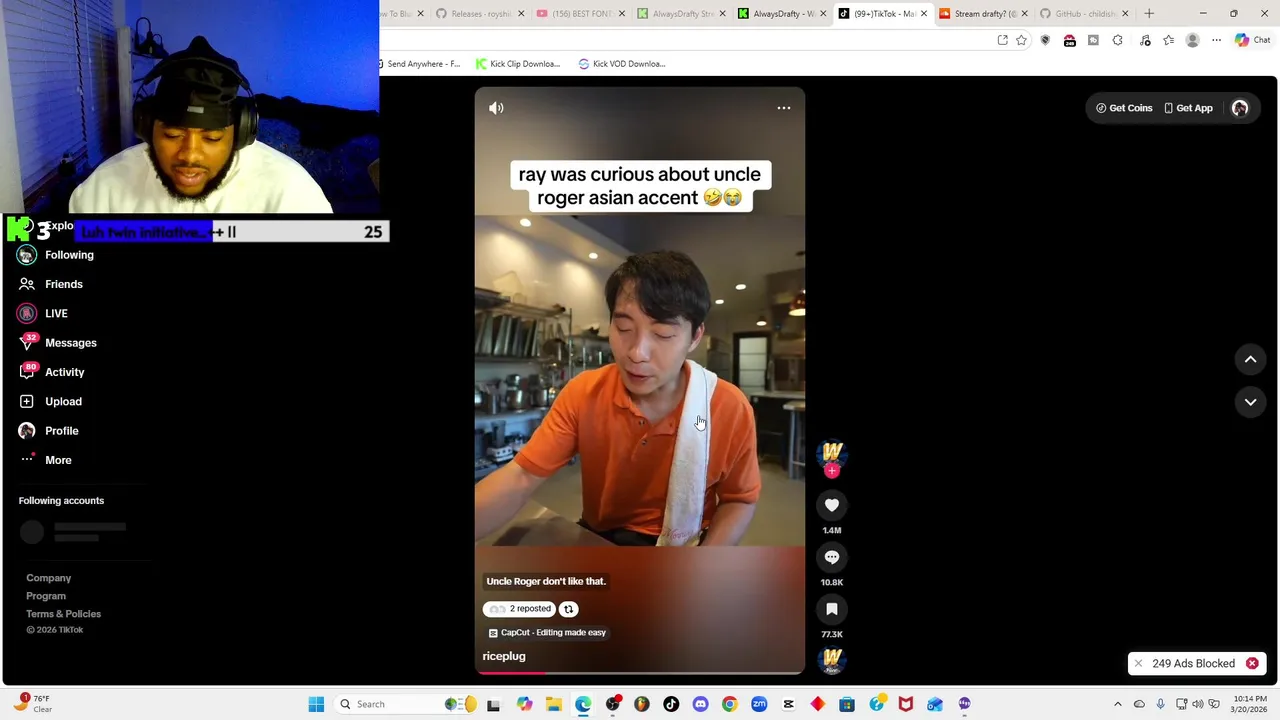Click the Company footer link
Image resolution: width=1280 pixels, height=720 pixels.
[x=48, y=578]
